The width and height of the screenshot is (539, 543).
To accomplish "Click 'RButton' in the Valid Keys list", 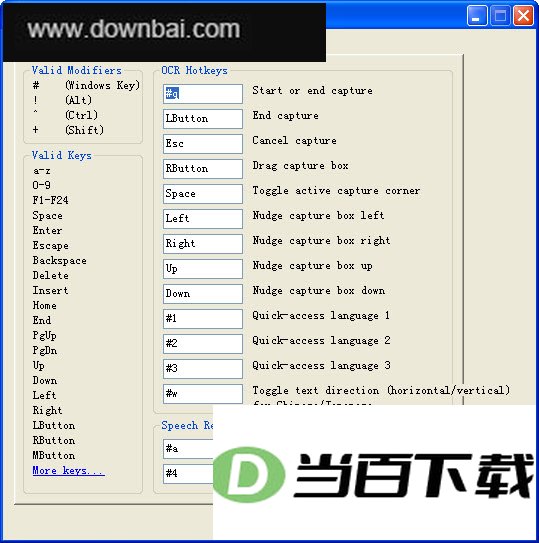I will click(x=54, y=440).
